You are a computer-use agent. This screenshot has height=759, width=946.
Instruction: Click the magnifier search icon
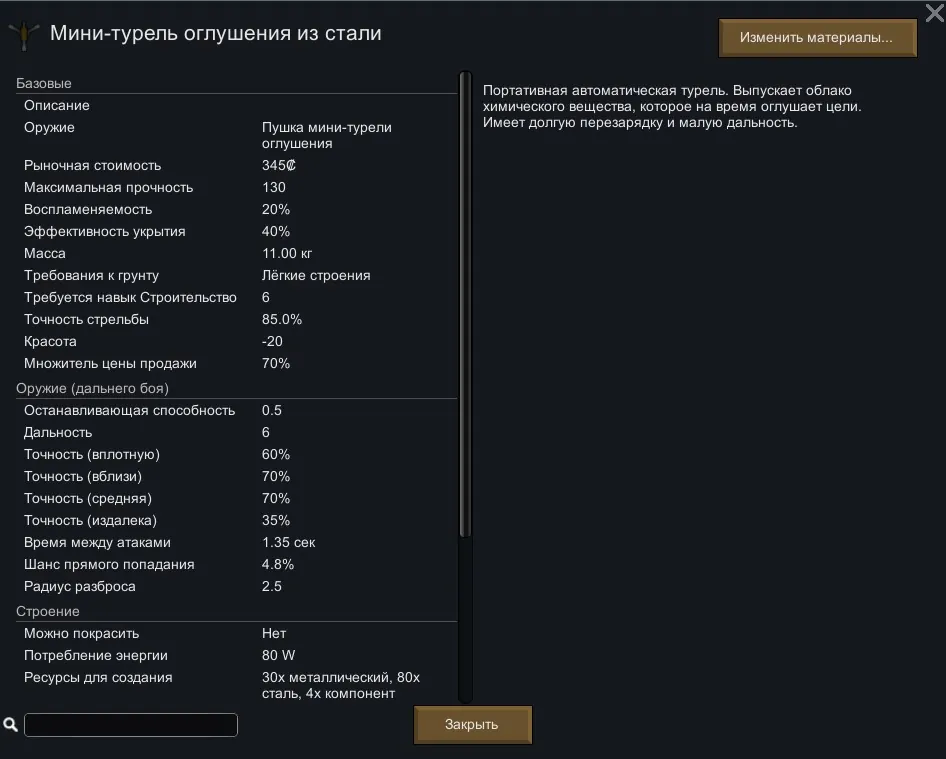(x=11, y=724)
